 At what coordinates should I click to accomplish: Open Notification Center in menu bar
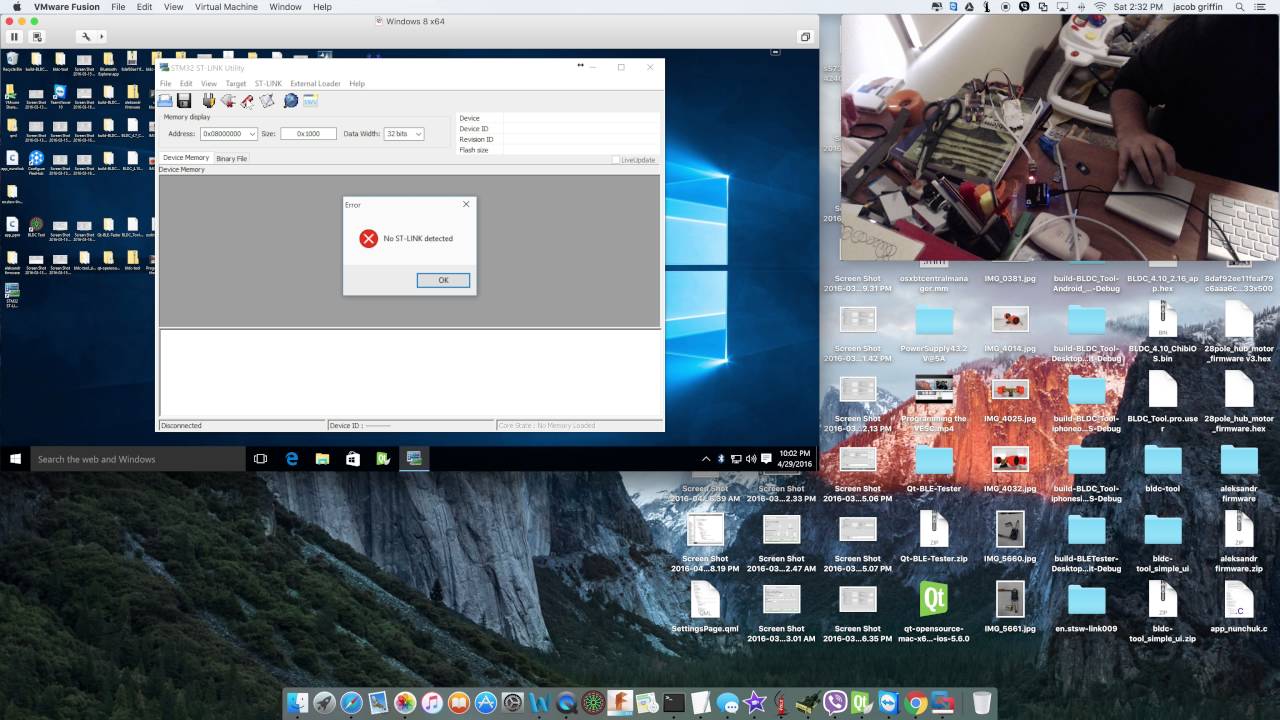click(x=1263, y=7)
